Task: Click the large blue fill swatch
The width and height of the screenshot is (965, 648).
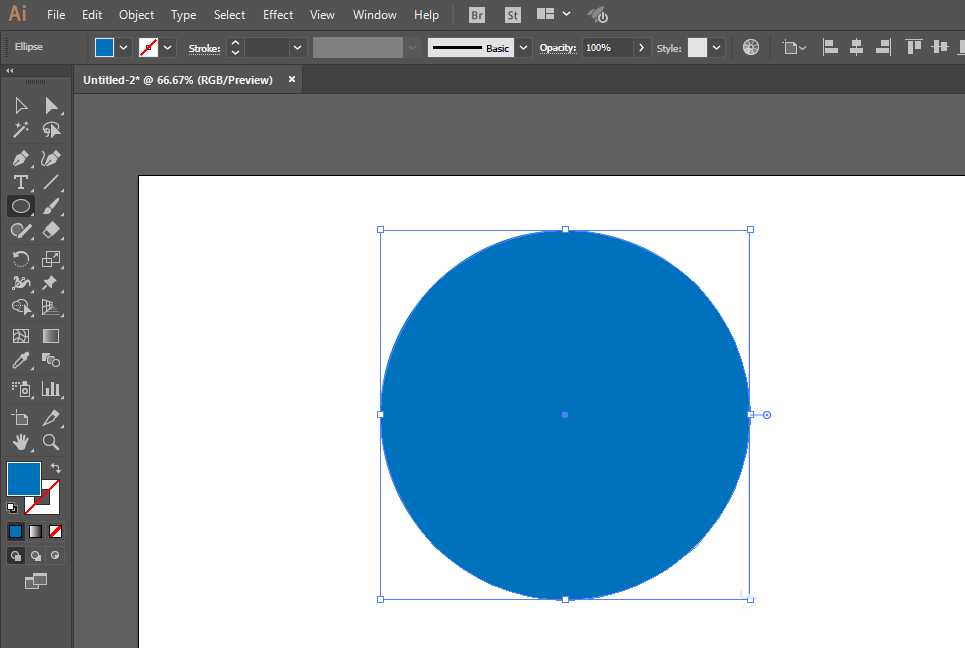Action: (x=24, y=479)
